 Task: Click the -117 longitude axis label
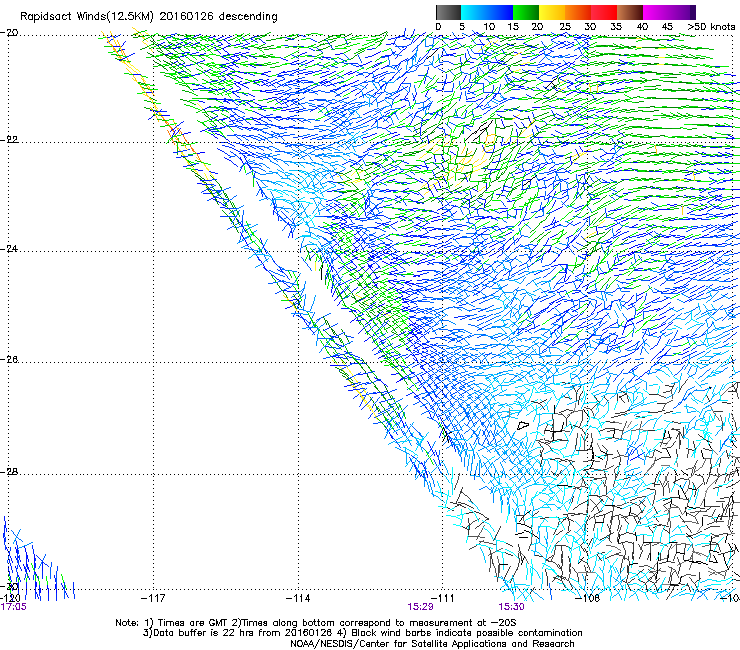click(x=153, y=598)
